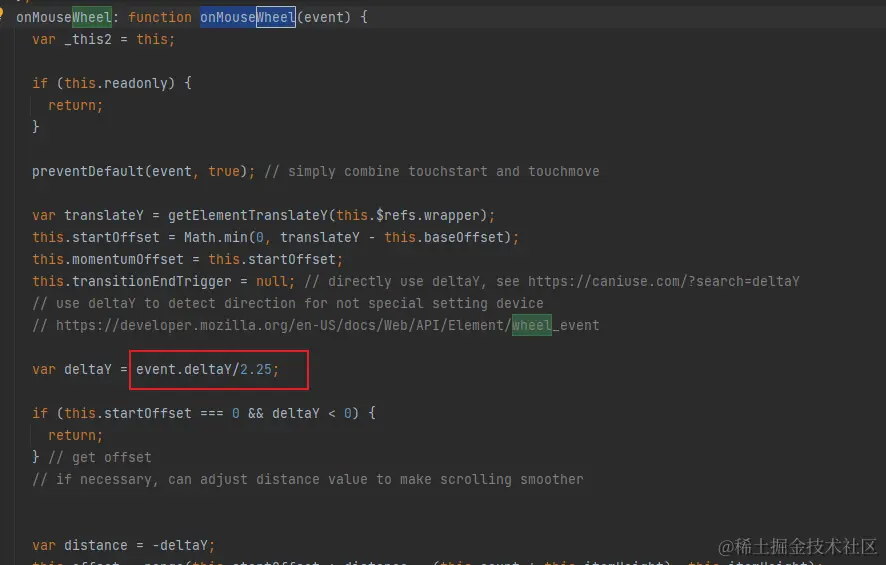Open the developer.mozilla.org wheel_event link
The image size is (886, 565).
[327, 325]
